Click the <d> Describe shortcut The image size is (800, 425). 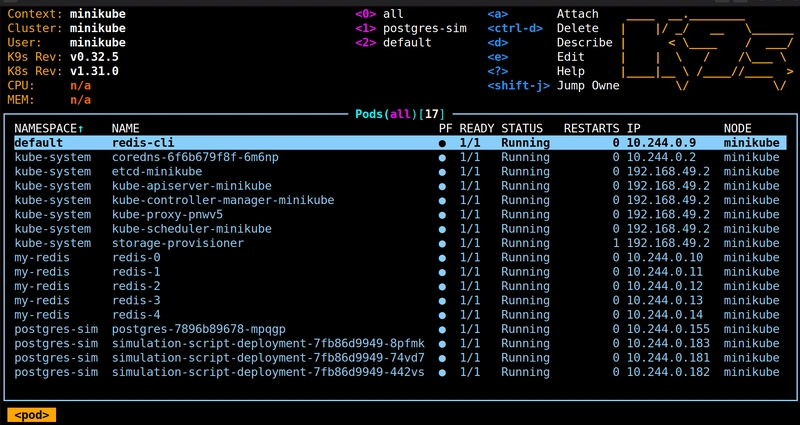click(x=550, y=42)
